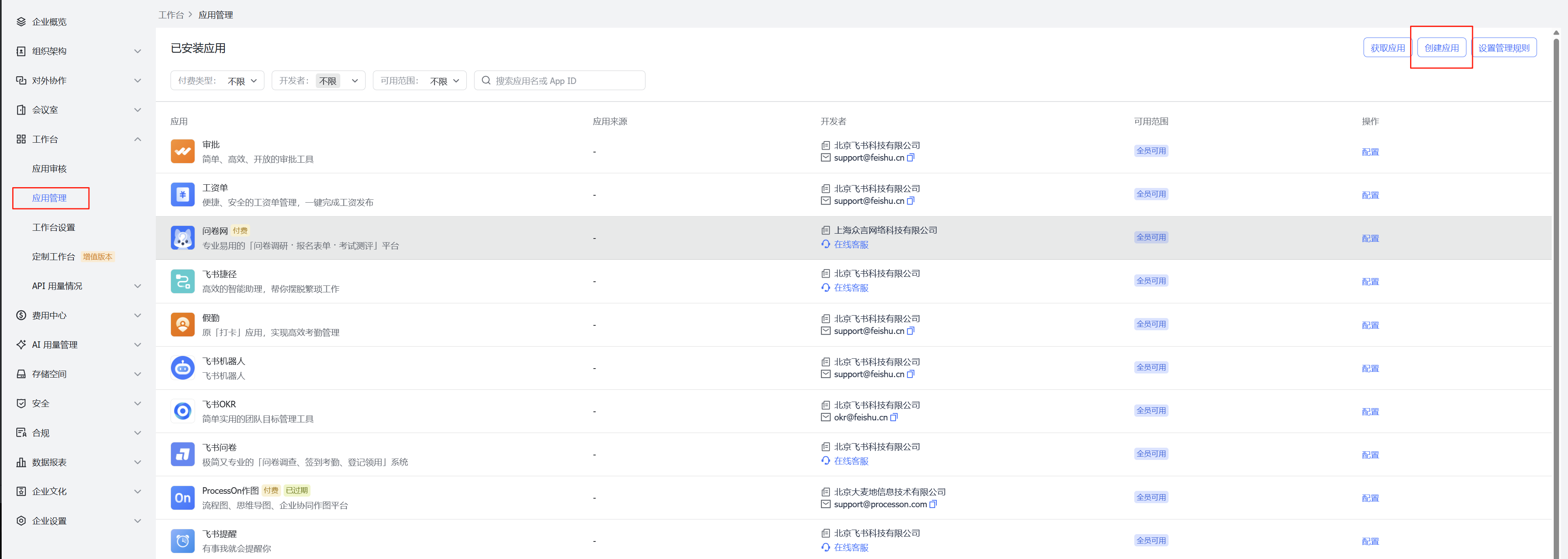Click 企业文化 sidebar icon

[x=21, y=491]
